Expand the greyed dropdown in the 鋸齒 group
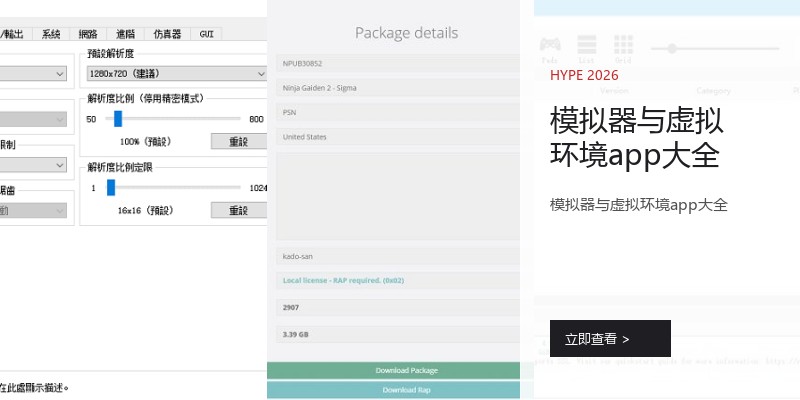The height and width of the screenshot is (400, 800). [33, 210]
